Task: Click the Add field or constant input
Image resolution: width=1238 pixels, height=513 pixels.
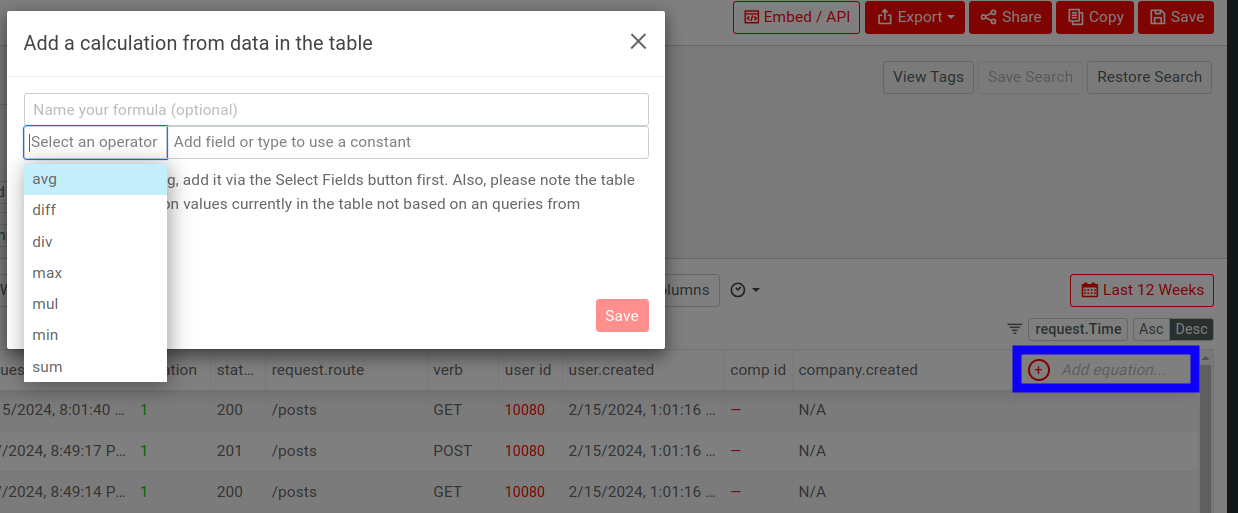Action: [x=408, y=142]
